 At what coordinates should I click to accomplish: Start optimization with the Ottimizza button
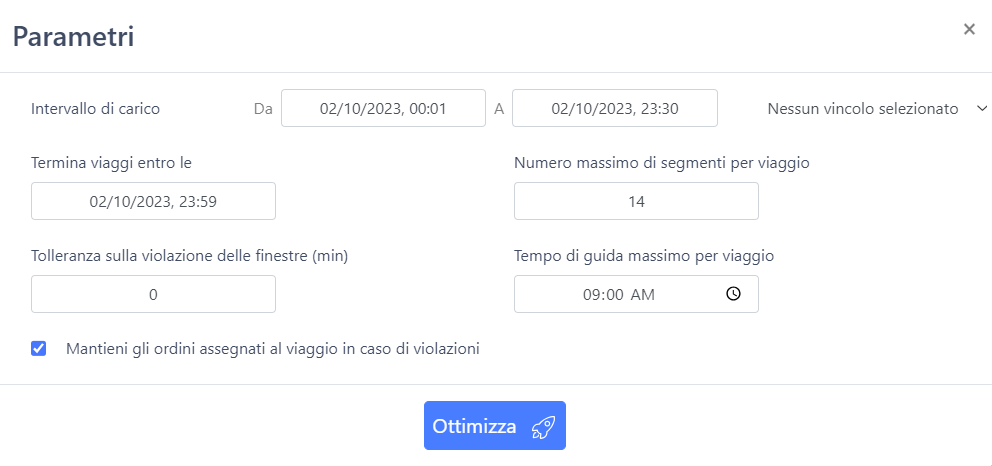pos(495,426)
